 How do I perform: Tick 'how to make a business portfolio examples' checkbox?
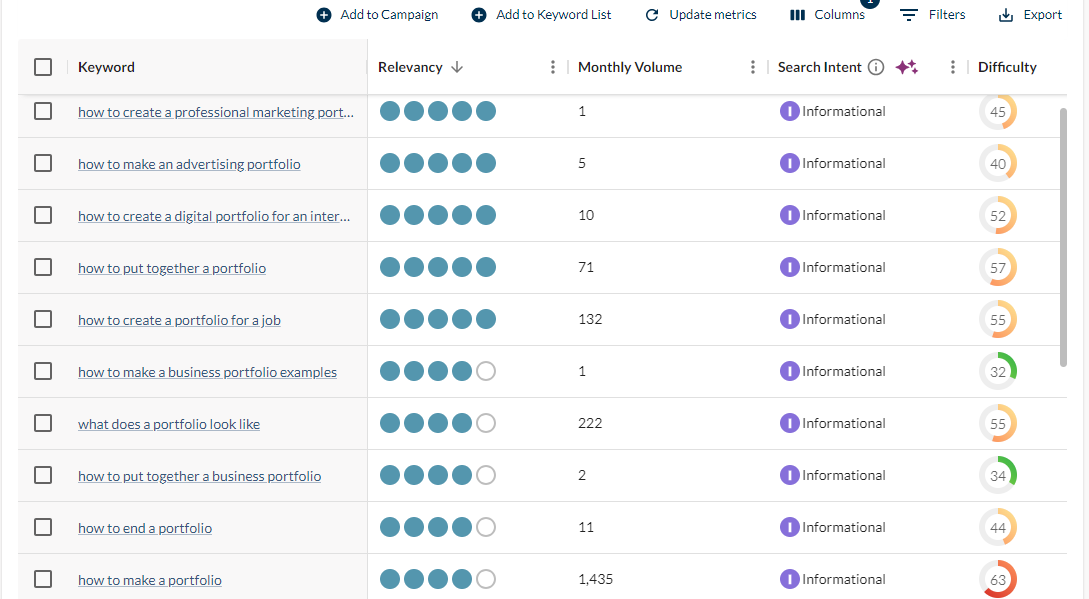[x=43, y=371]
